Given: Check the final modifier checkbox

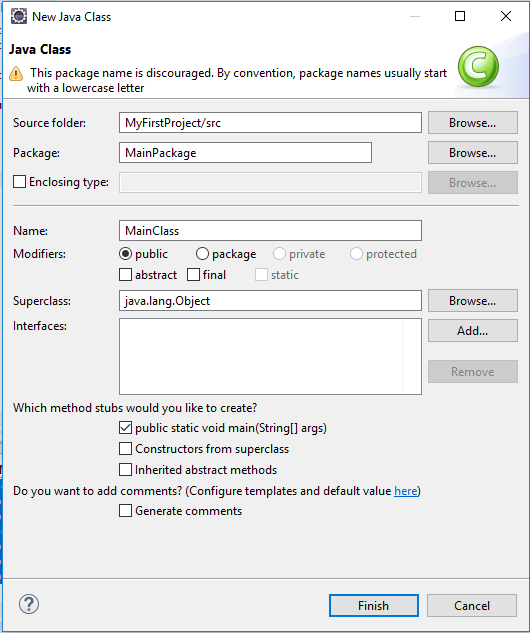Looking at the screenshot, I should coord(193,275).
